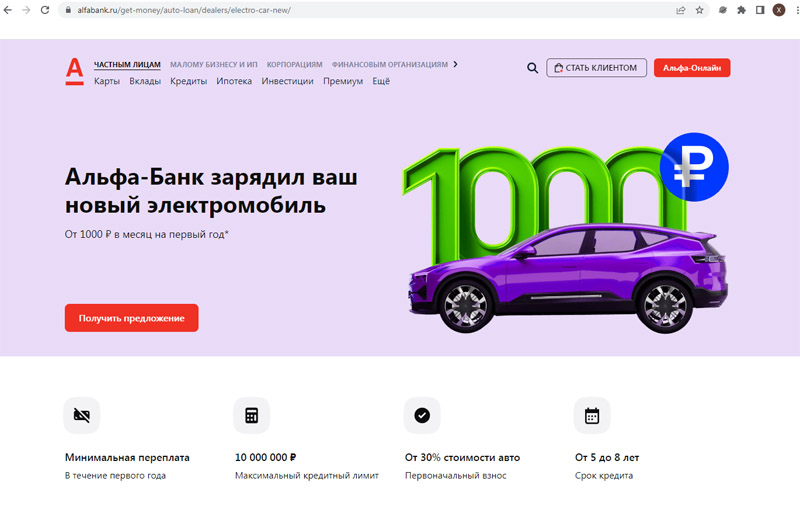Click the Альфа-Банк зарядил headline
This screenshot has width=800, height=506.
point(211,191)
